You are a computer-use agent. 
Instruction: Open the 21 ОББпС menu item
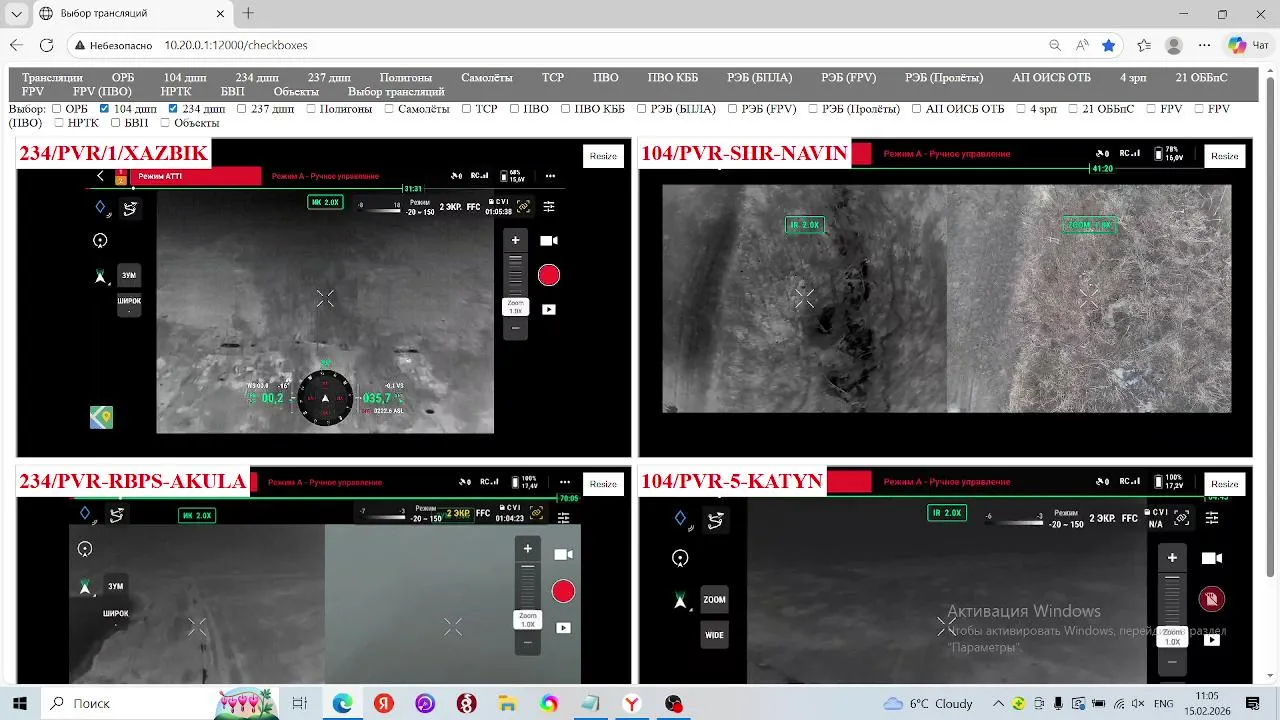tap(1201, 77)
